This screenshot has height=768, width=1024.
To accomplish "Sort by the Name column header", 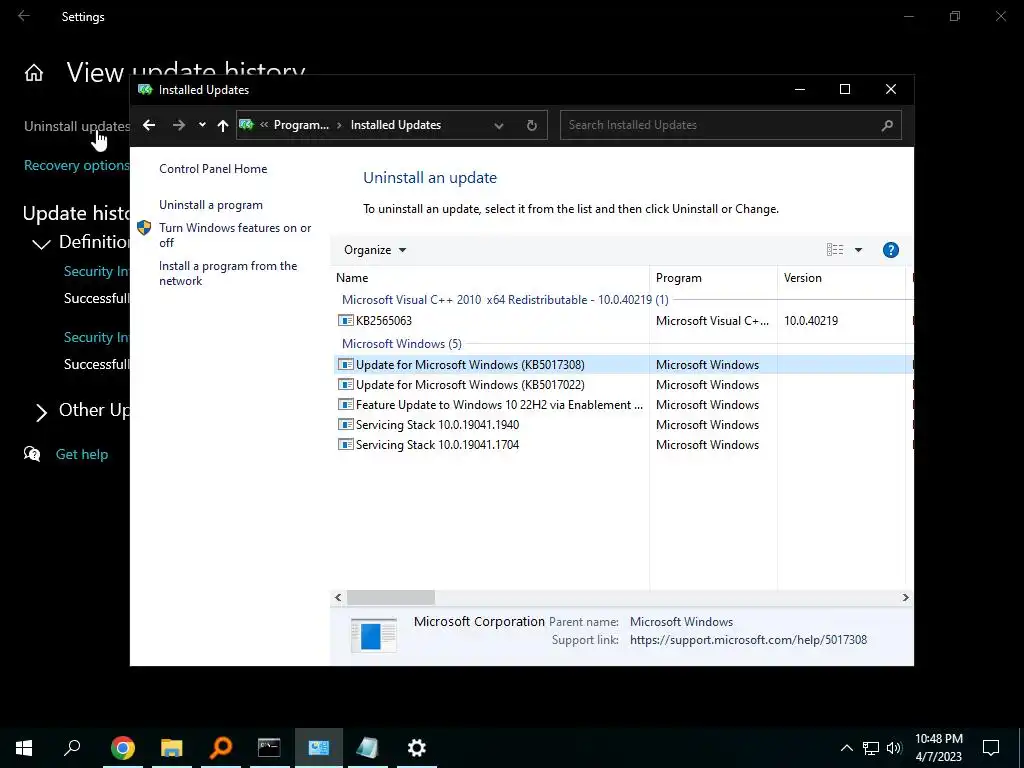I will 490,278.
